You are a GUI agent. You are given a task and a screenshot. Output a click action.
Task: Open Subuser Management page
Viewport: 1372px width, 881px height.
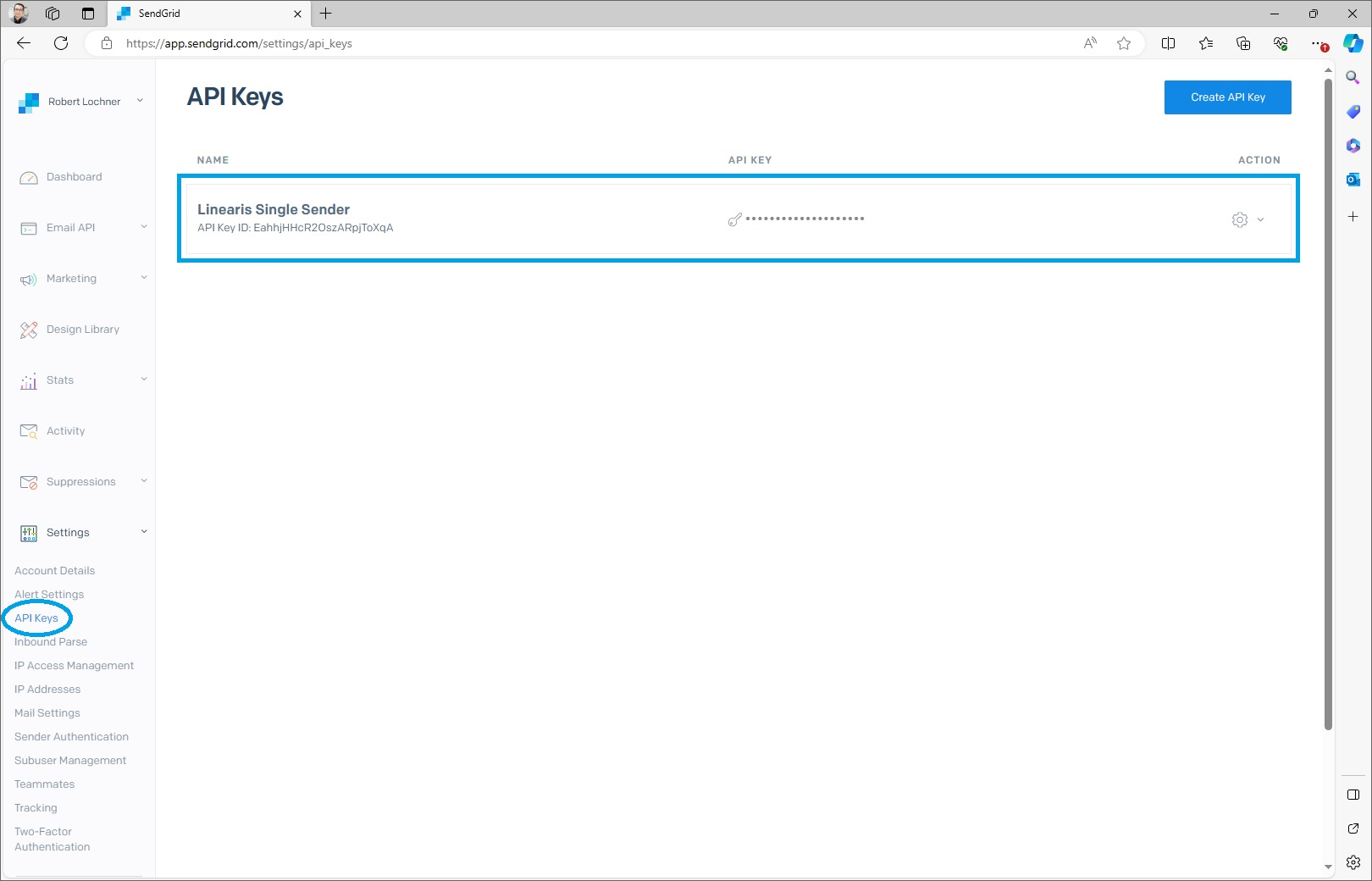[x=70, y=761]
